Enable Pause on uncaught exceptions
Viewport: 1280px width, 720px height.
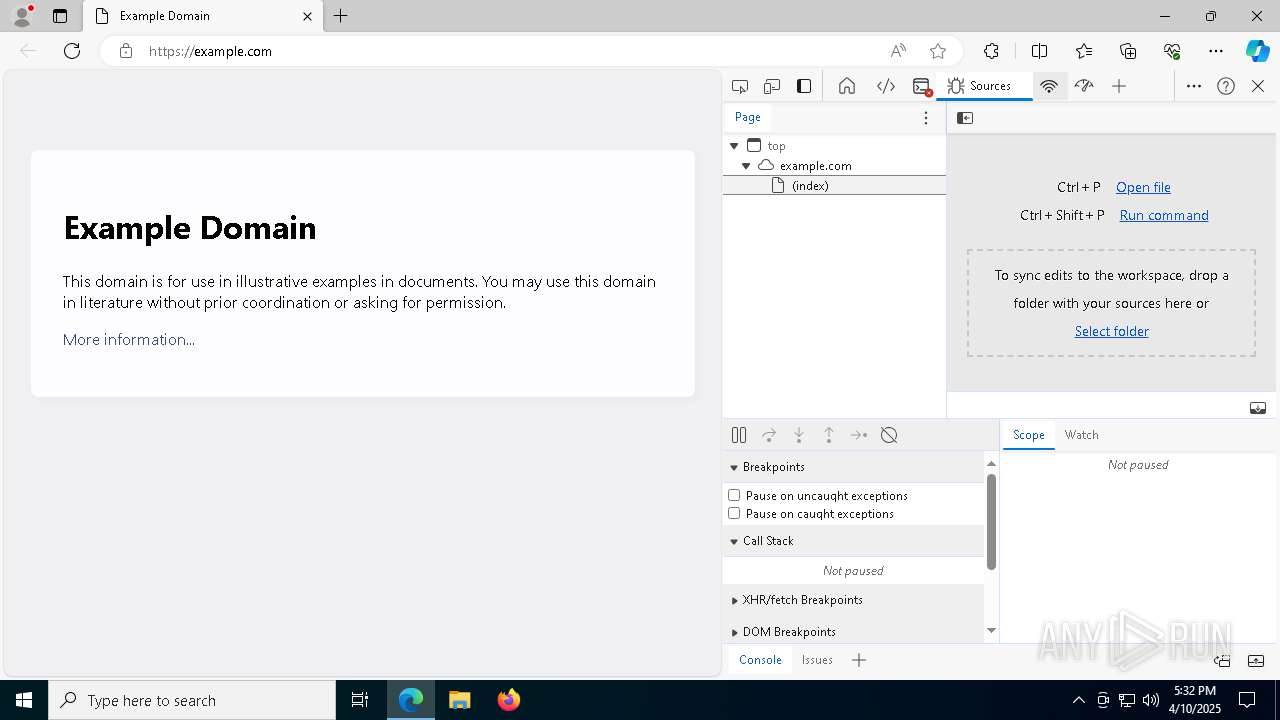[x=734, y=495]
